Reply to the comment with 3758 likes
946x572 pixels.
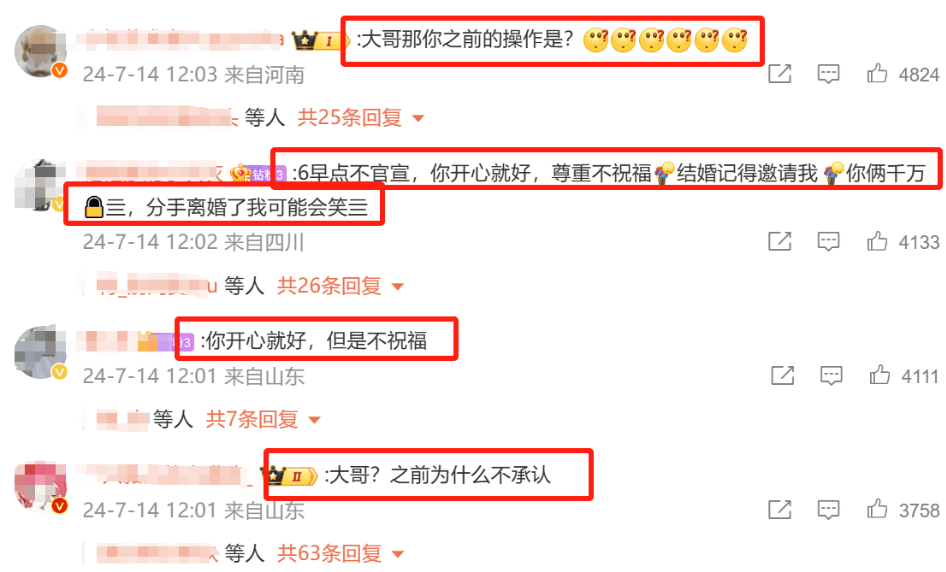pos(828,510)
